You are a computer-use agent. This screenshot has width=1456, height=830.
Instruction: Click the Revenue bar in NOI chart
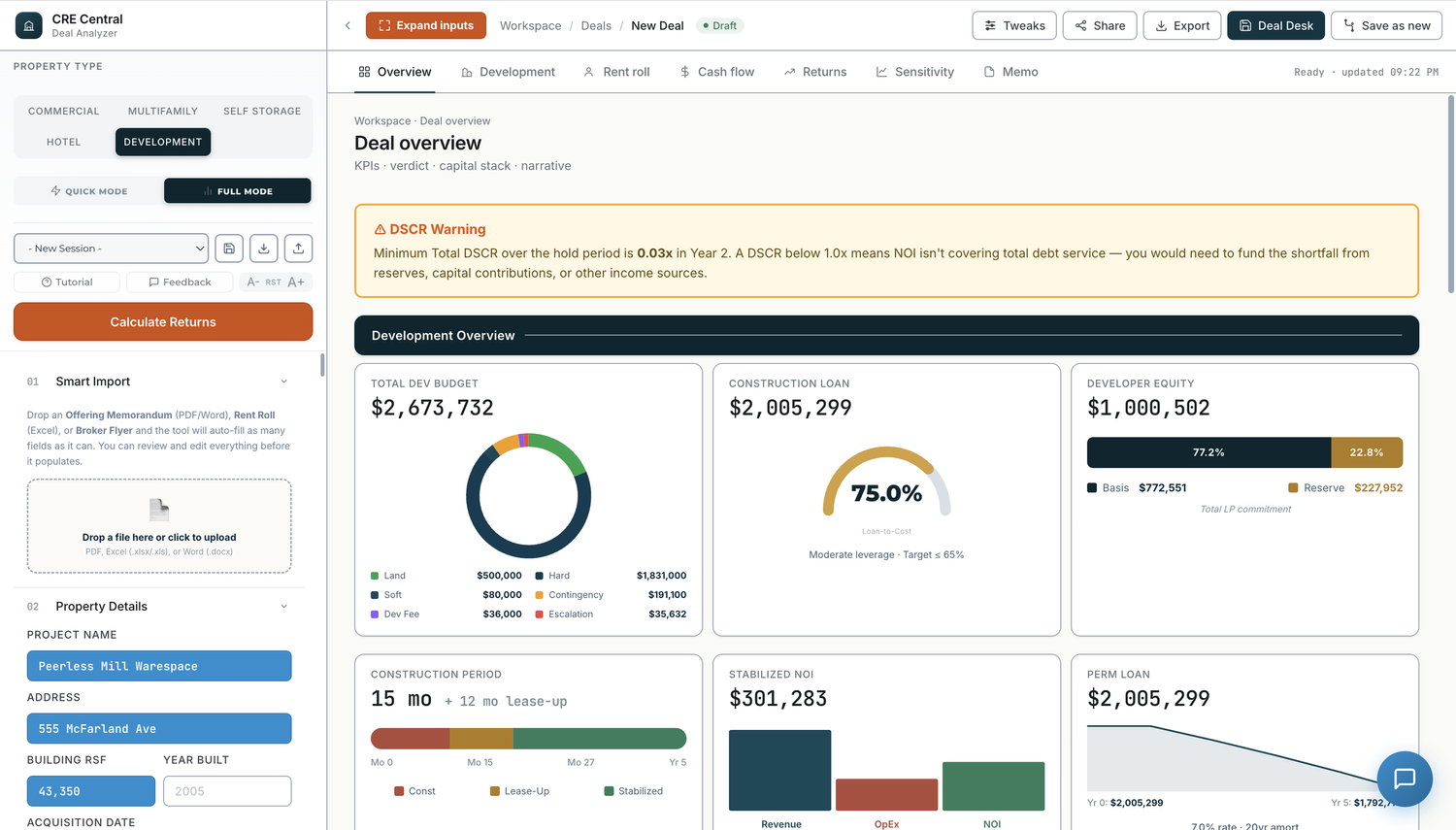779,770
